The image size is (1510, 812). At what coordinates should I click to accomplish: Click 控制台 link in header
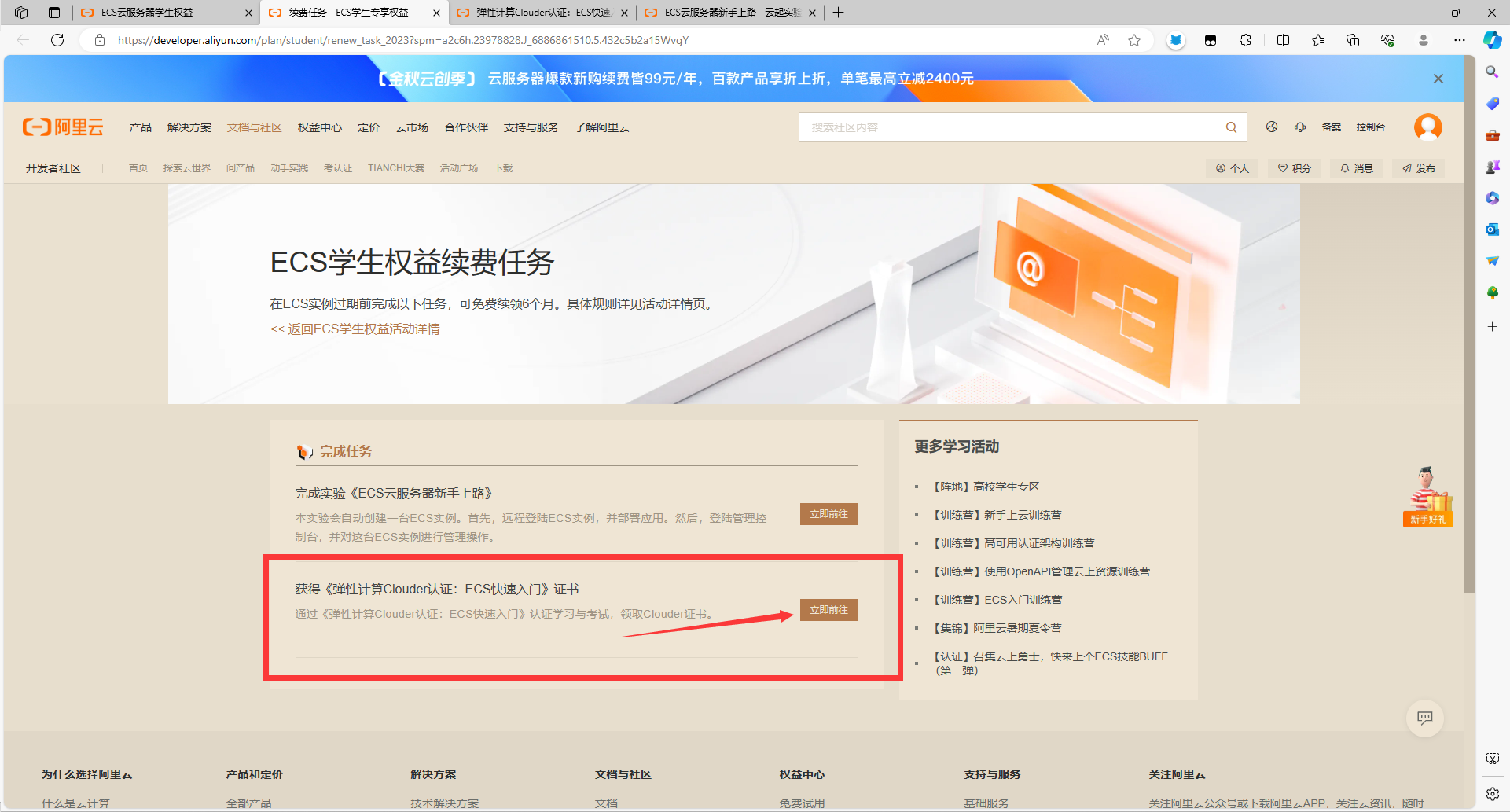pyautogui.click(x=1371, y=127)
